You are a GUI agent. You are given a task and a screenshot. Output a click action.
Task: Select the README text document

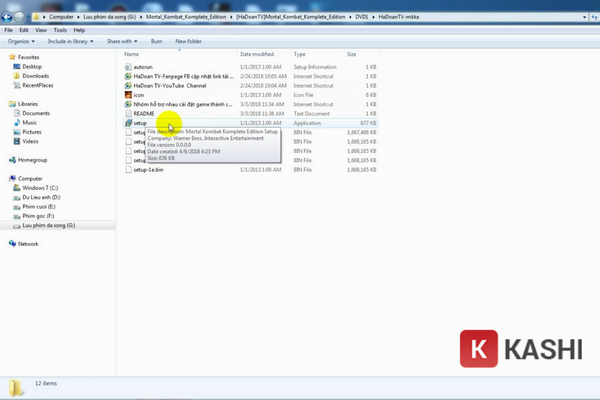click(146, 113)
